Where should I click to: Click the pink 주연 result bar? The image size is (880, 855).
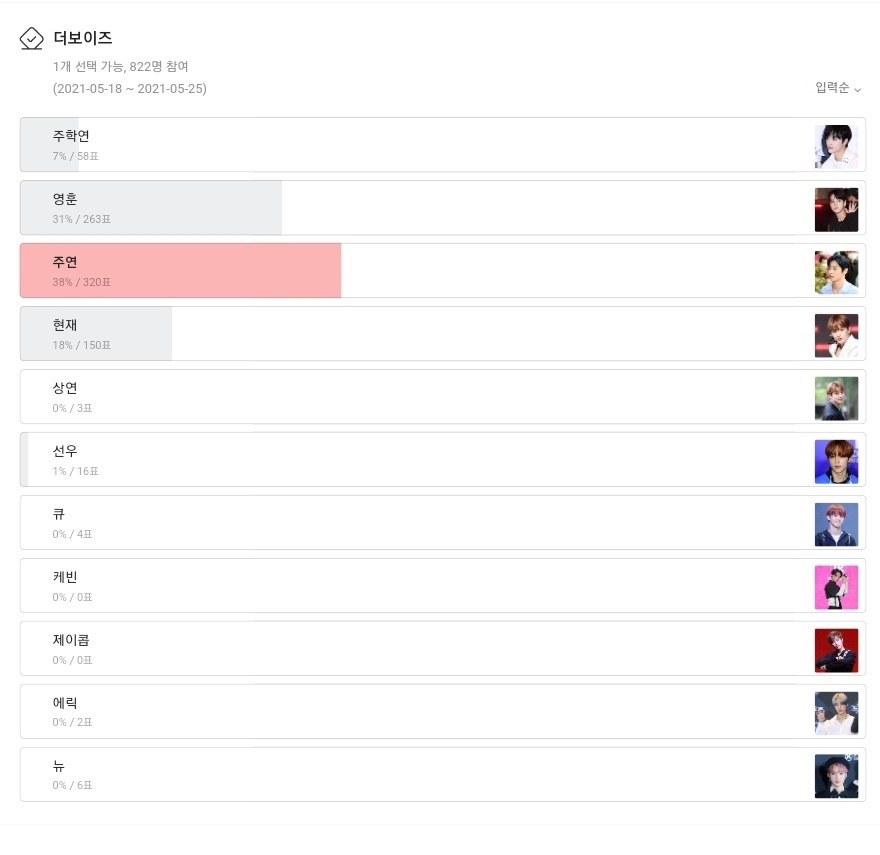(181, 271)
